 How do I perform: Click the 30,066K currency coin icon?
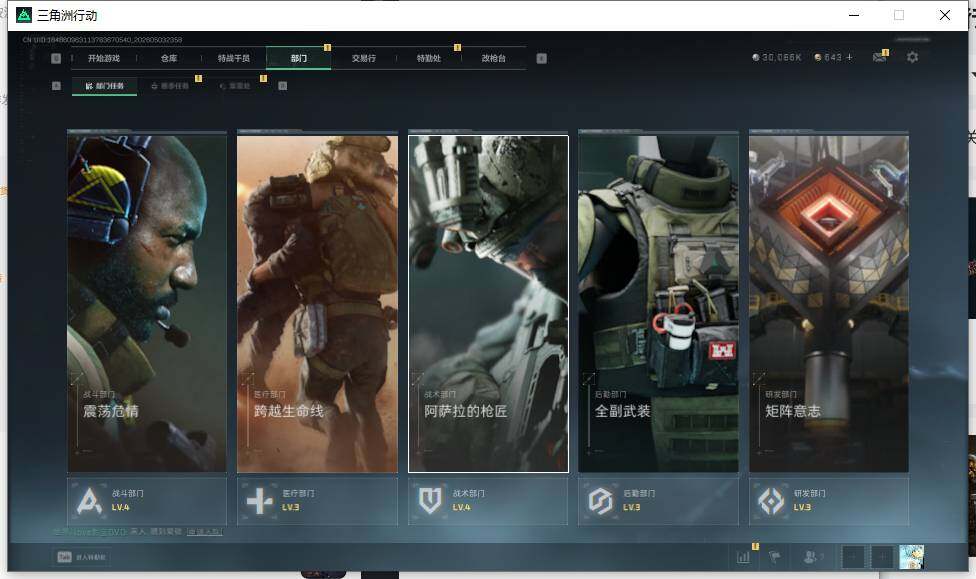pyautogui.click(x=756, y=57)
